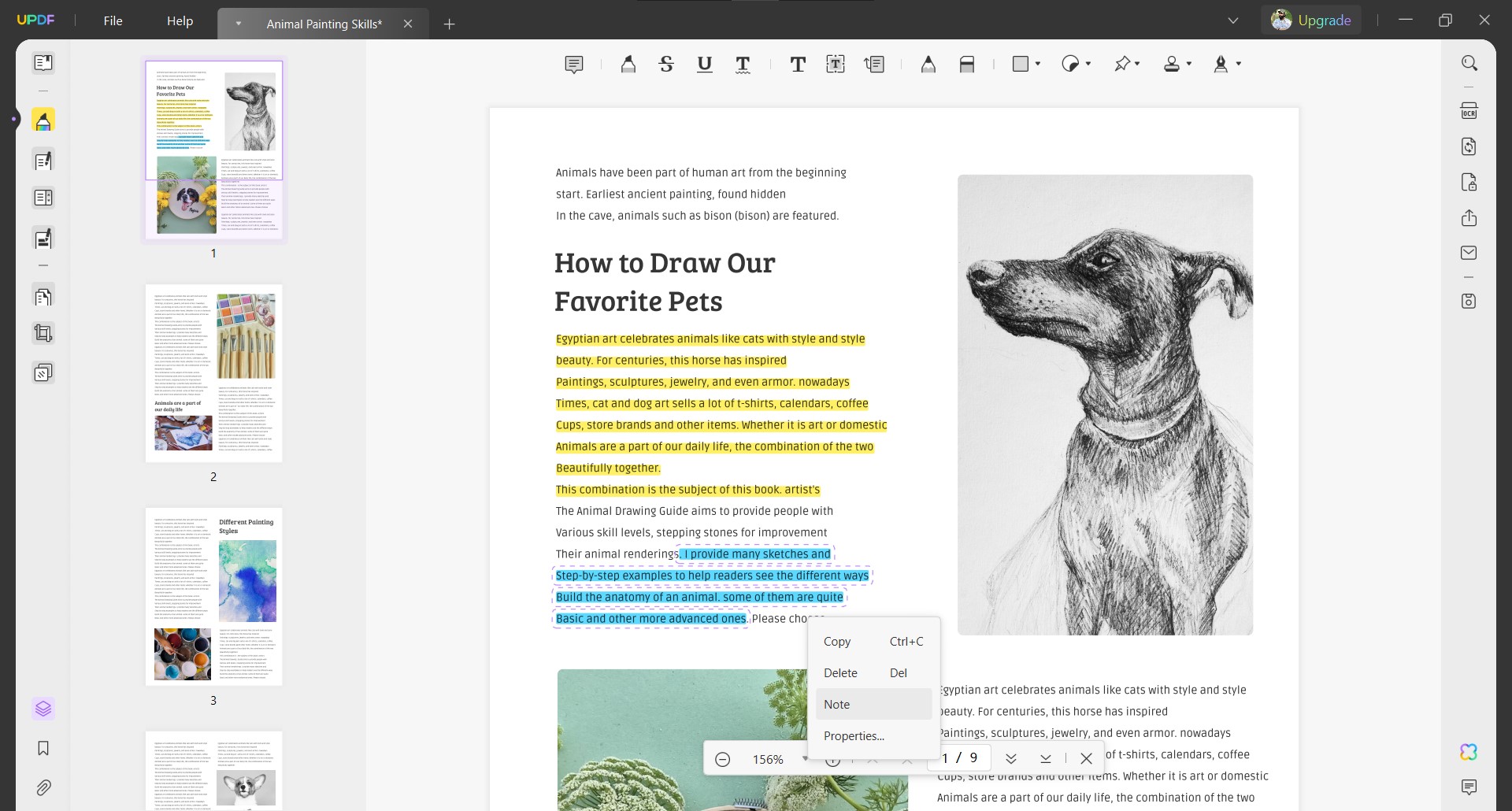Select the Underline tool

click(705, 64)
